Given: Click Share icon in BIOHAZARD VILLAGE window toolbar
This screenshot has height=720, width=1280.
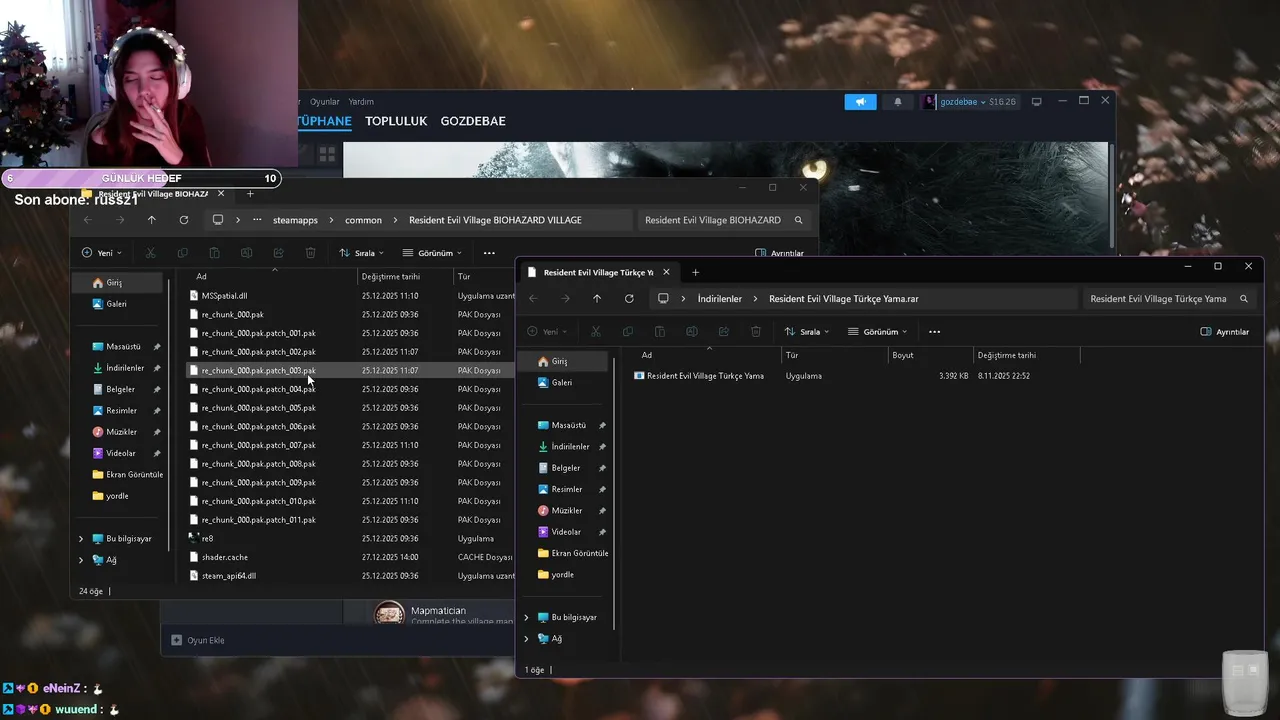Looking at the screenshot, I should coord(279,253).
